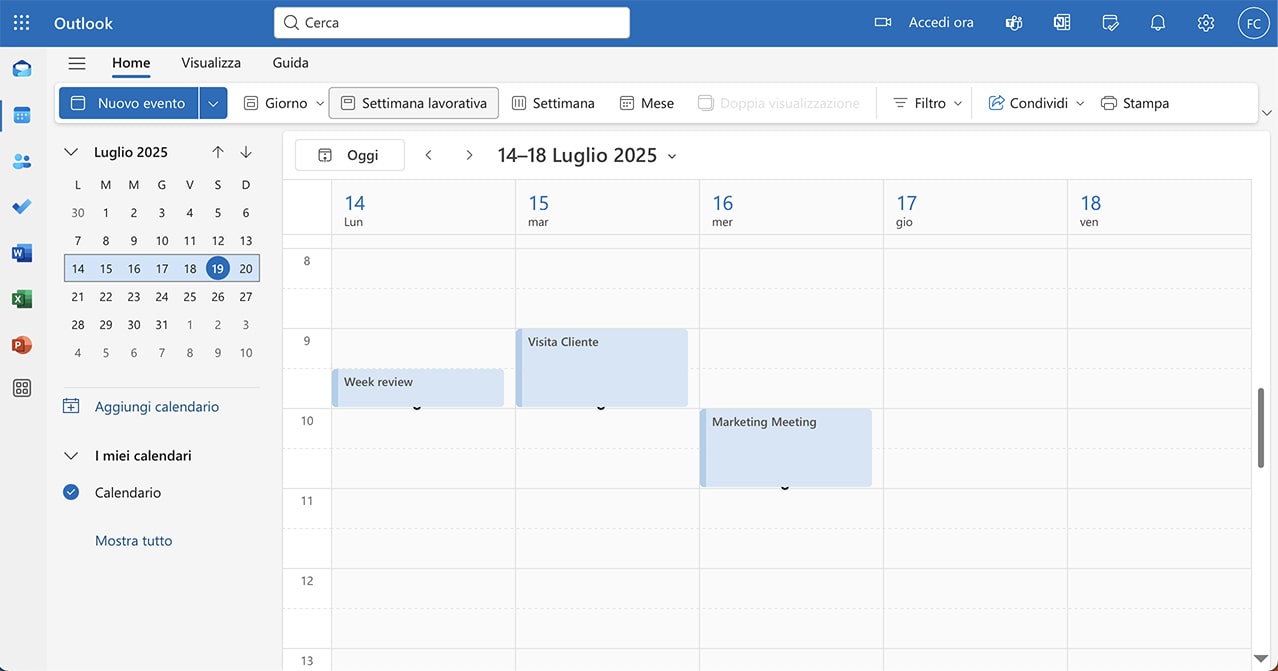Image resolution: width=1278 pixels, height=671 pixels.
Task: Launch Excel from the left sidebar
Action: 21,299
